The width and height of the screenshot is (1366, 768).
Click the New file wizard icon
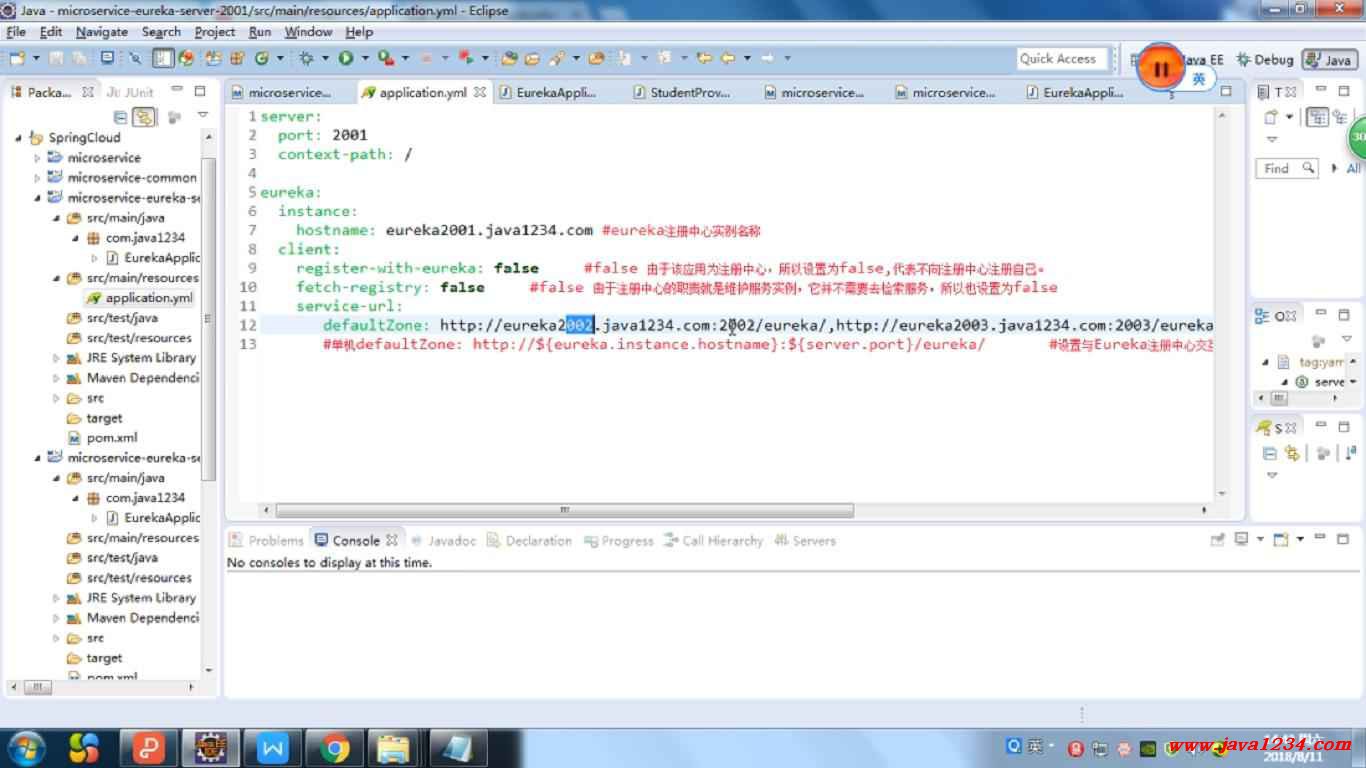coord(17,58)
